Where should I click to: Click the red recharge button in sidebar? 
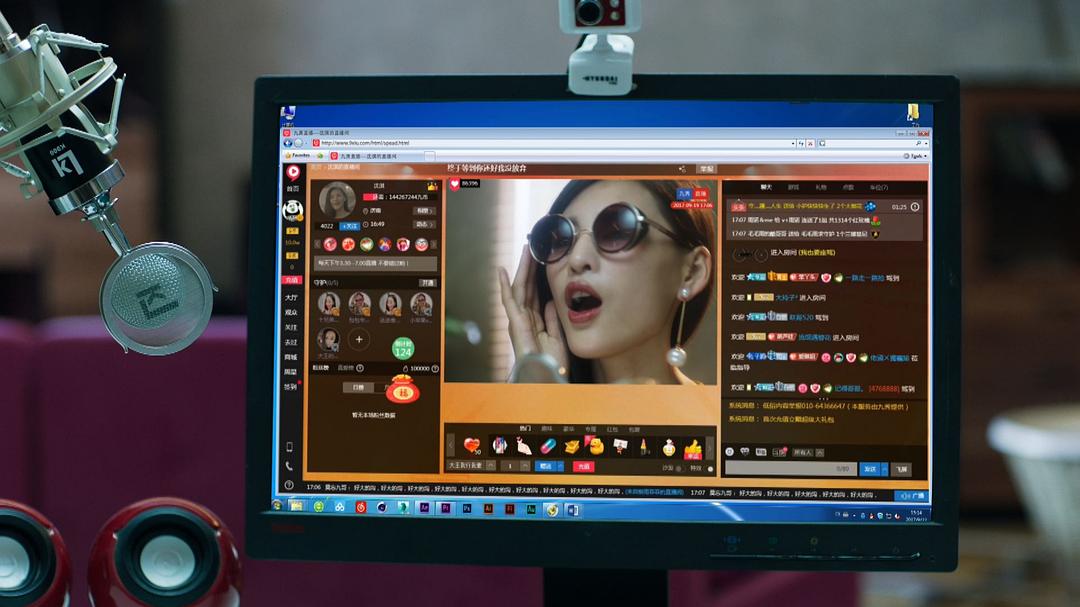pos(291,280)
